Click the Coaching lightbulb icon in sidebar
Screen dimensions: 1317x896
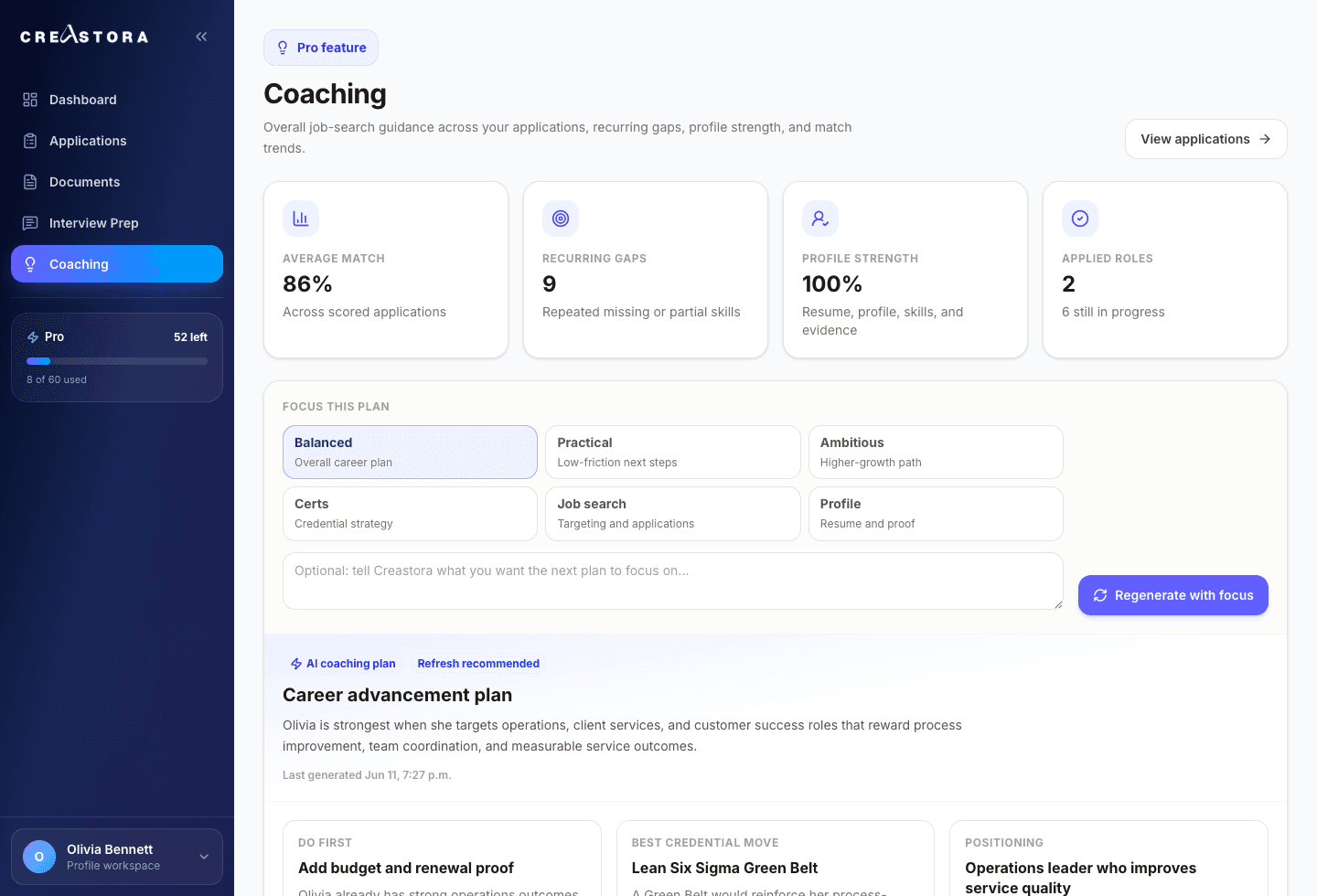tap(30, 264)
